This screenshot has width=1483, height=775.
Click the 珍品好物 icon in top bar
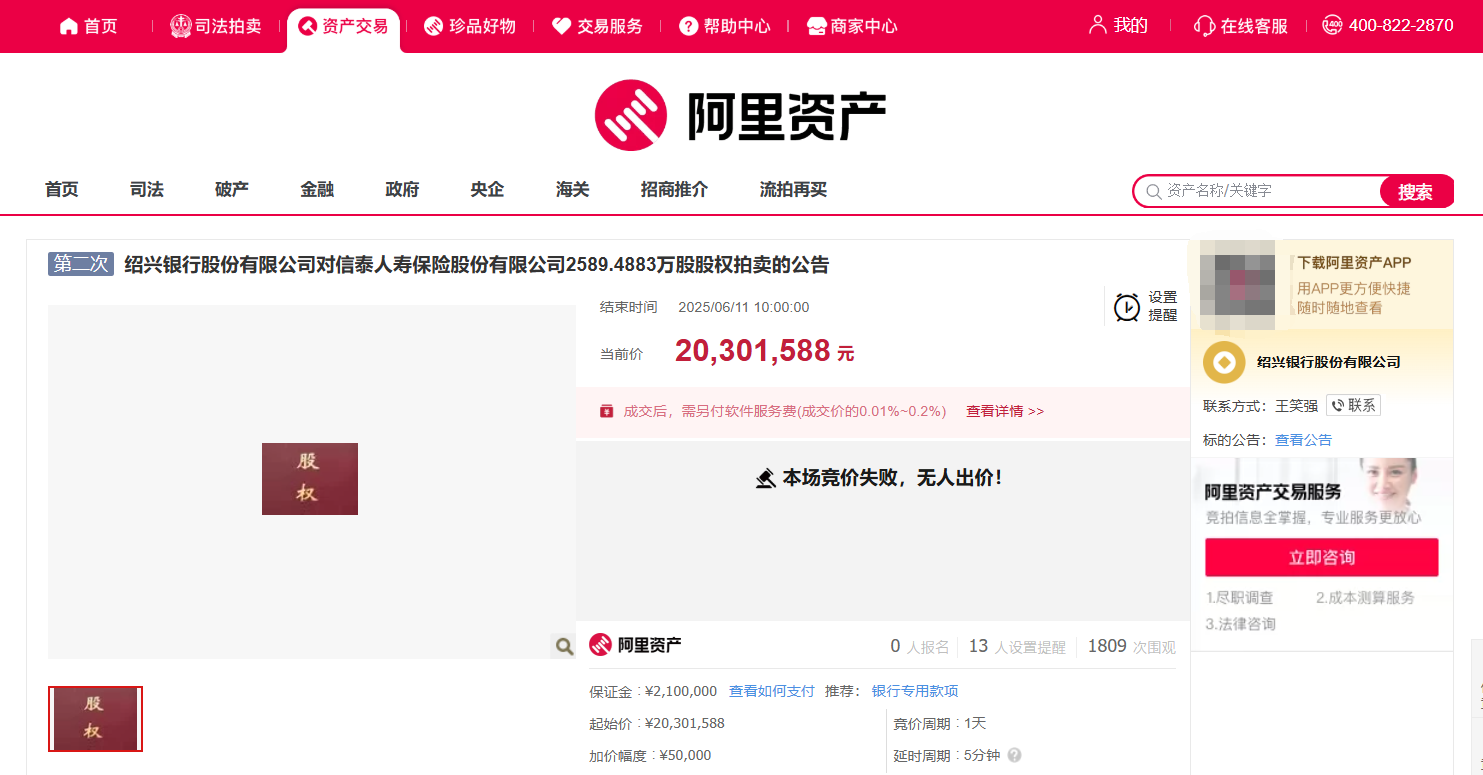click(433, 26)
